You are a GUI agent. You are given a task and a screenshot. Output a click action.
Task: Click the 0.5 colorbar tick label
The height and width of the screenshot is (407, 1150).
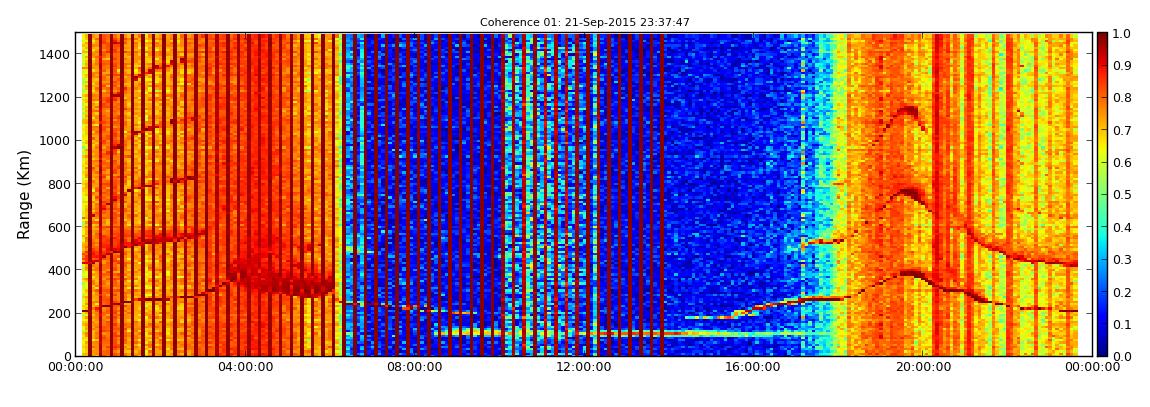coord(1124,195)
